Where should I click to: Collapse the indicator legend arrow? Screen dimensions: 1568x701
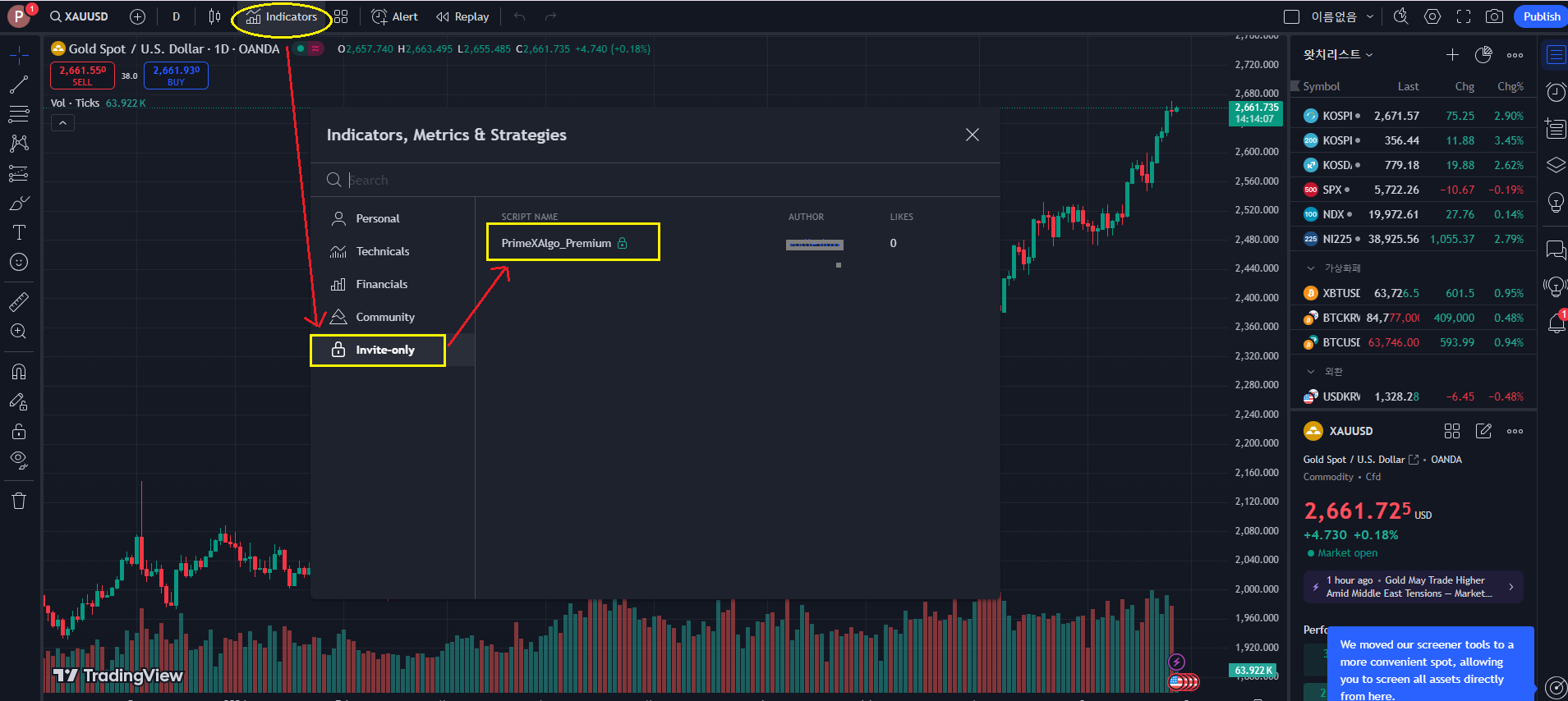tap(62, 123)
